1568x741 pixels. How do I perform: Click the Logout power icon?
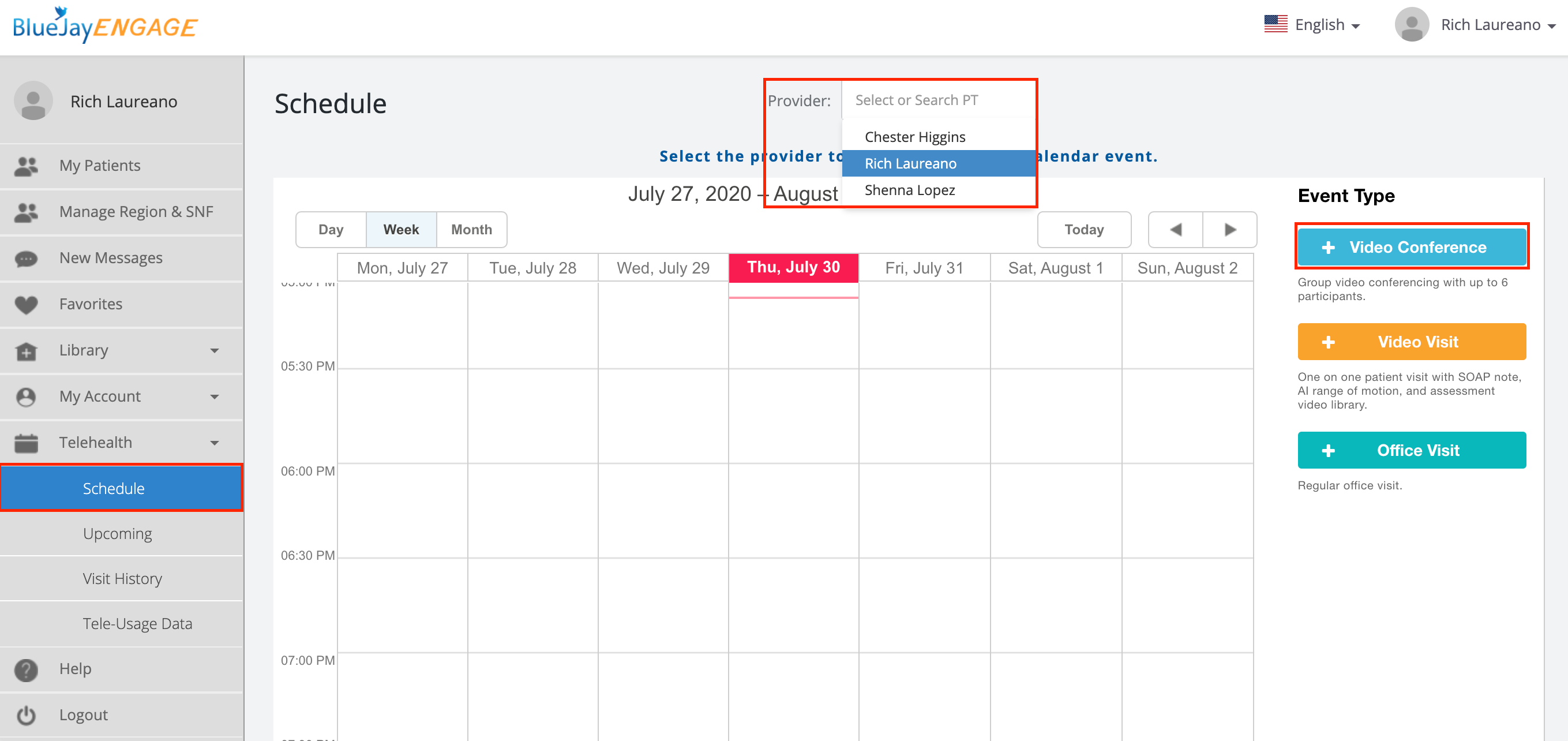point(26,715)
